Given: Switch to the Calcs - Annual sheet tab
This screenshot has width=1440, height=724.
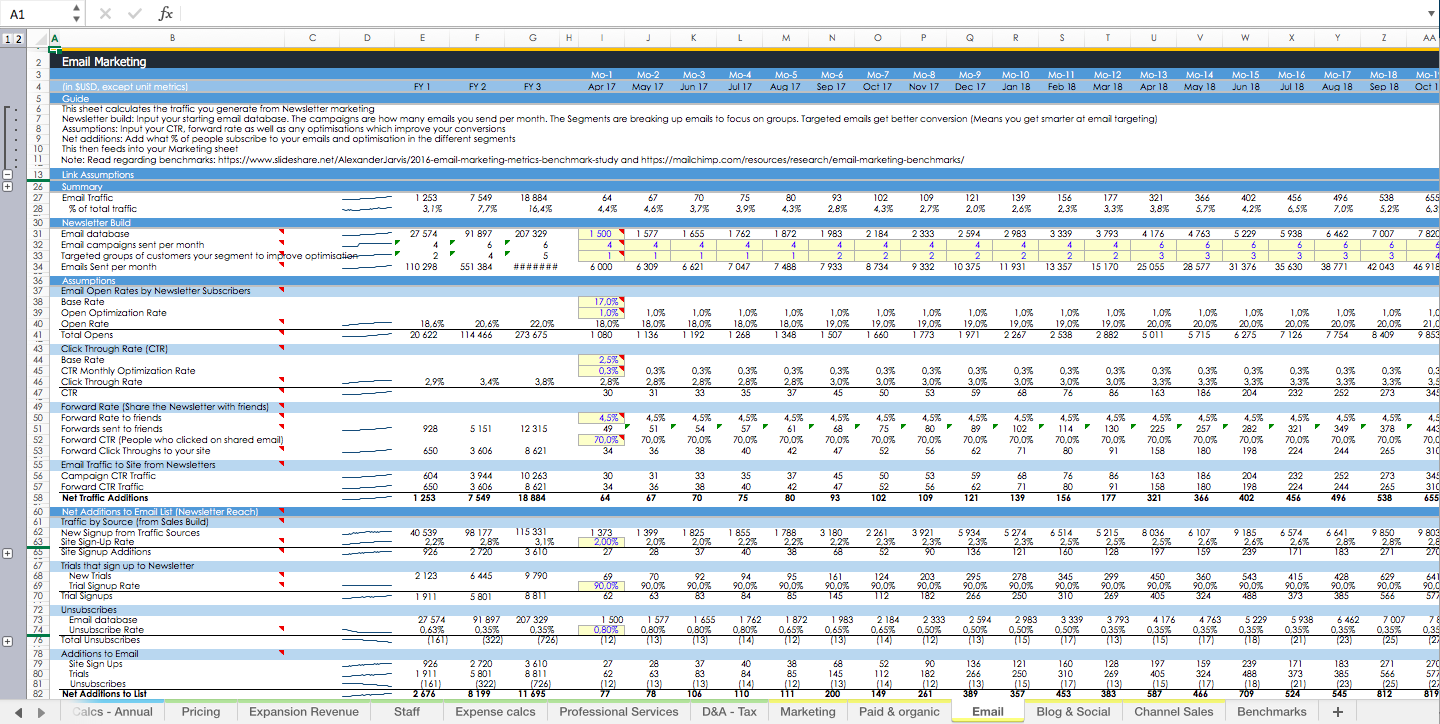Looking at the screenshot, I should click(x=113, y=712).
